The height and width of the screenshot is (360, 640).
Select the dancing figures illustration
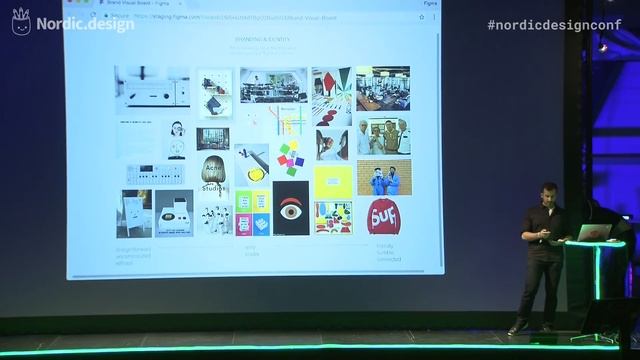pos(216,220)
